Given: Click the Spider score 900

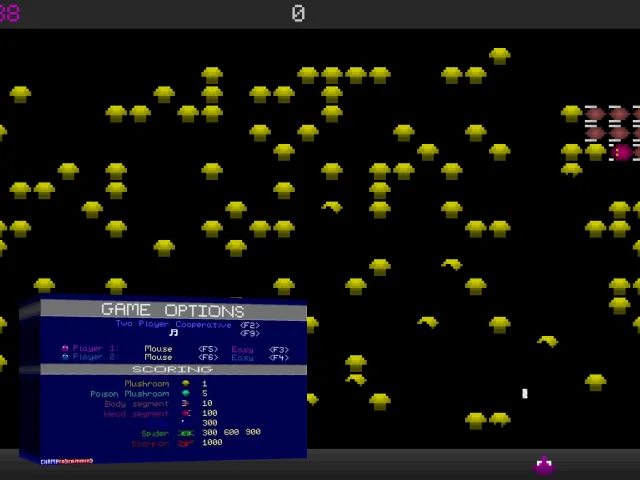Looking at the screenshot, I should (x=253, y=432).
